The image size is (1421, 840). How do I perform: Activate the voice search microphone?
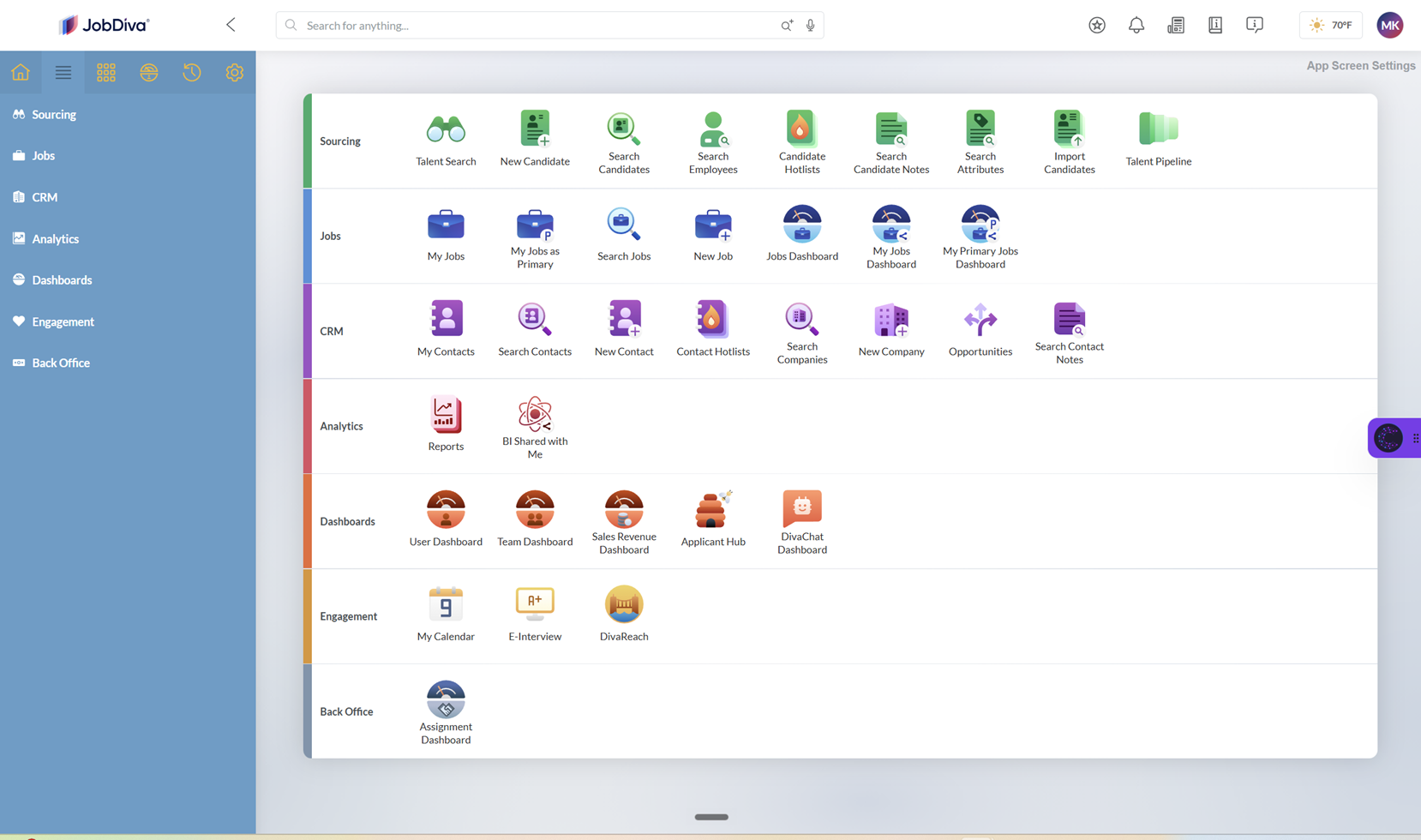point(810,25)
